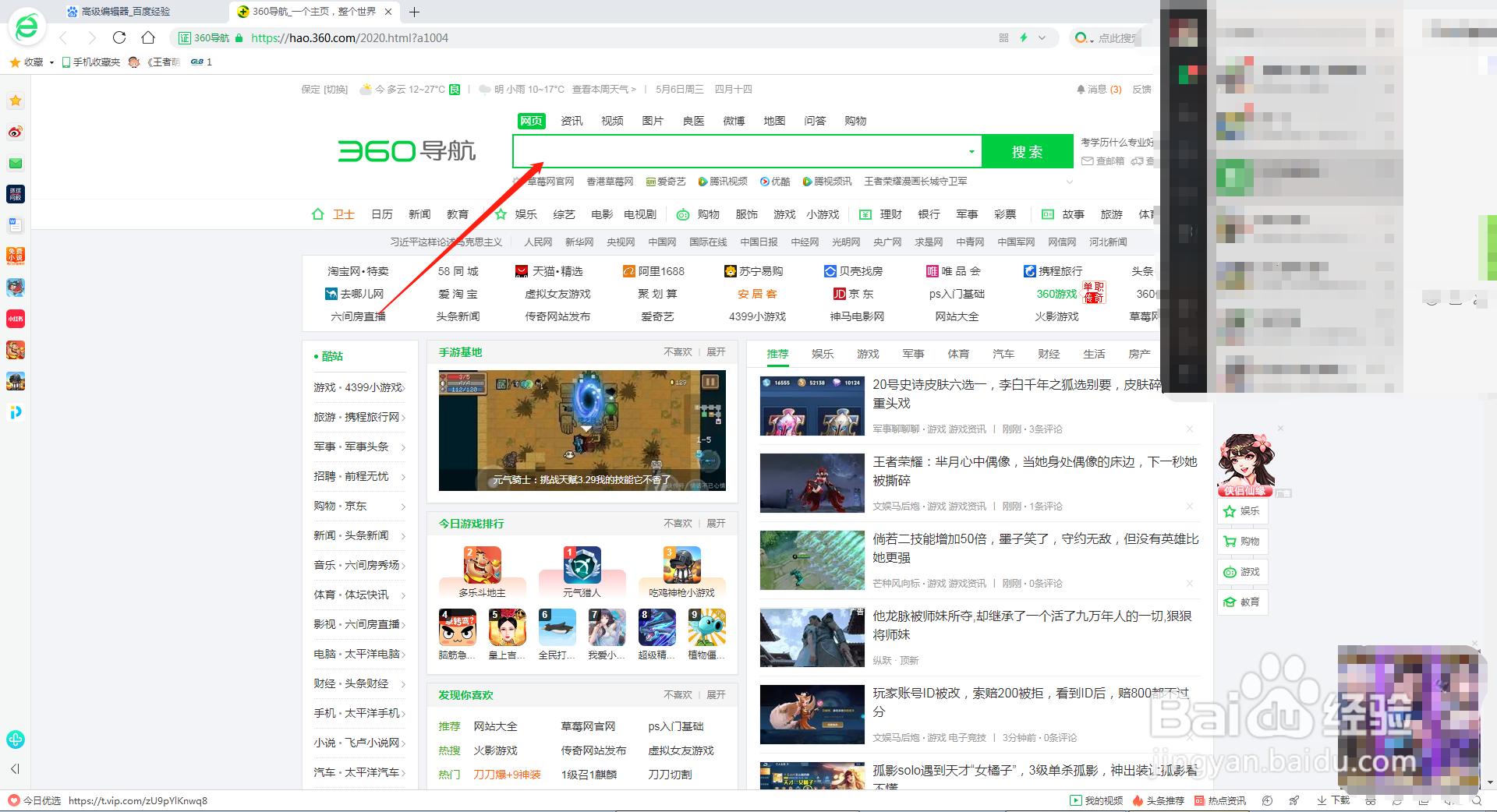1497x812 pixels.
Task: Dismiss first news item with X
Action: click(1190, 429)
